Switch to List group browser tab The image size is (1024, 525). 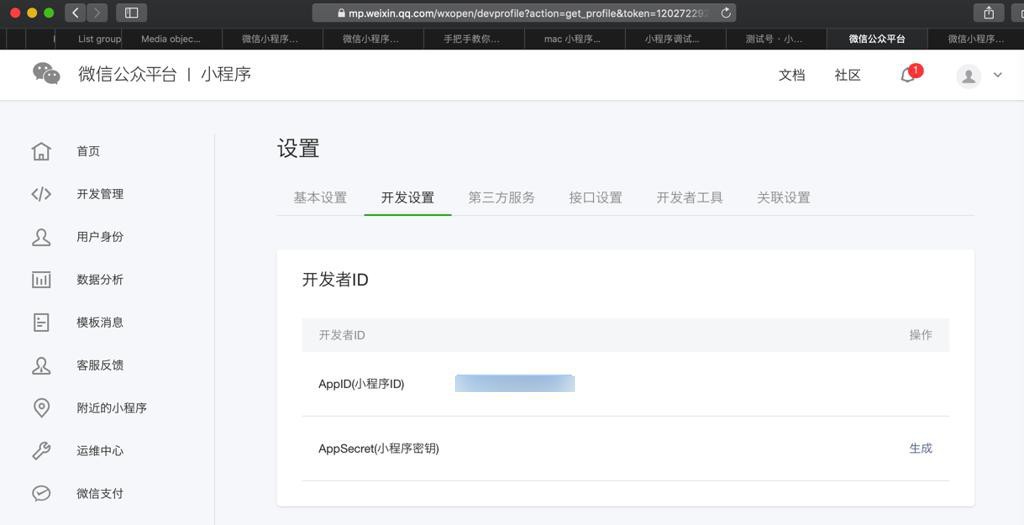(x=91, y=39)
